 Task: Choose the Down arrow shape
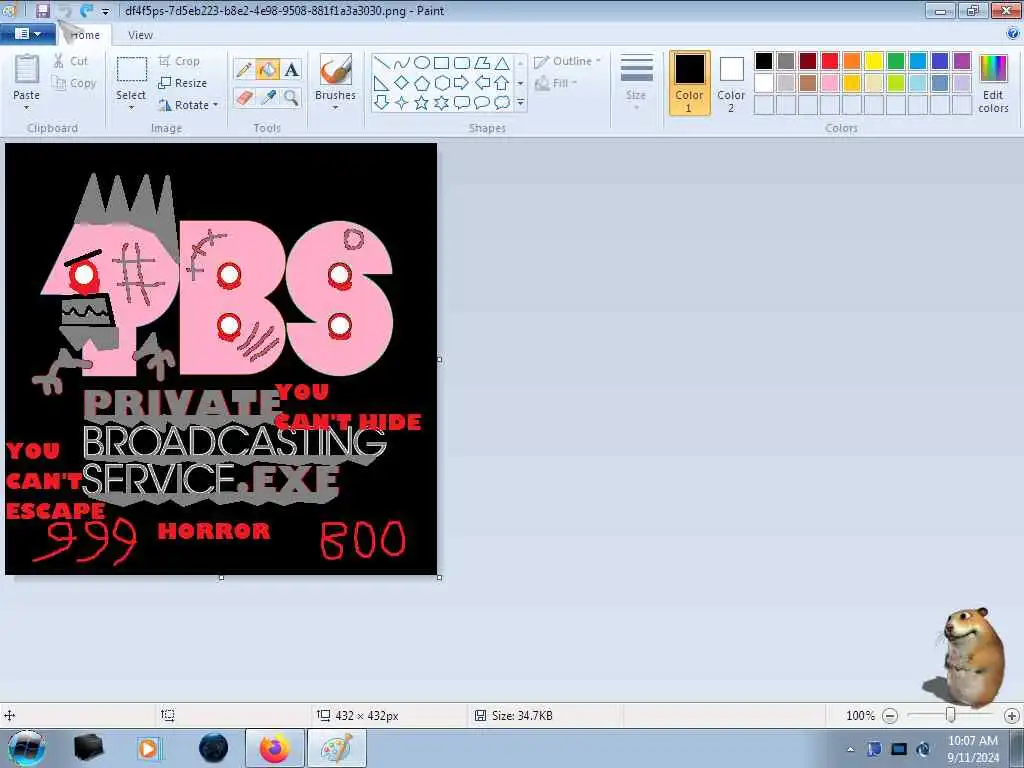(382, 103)
